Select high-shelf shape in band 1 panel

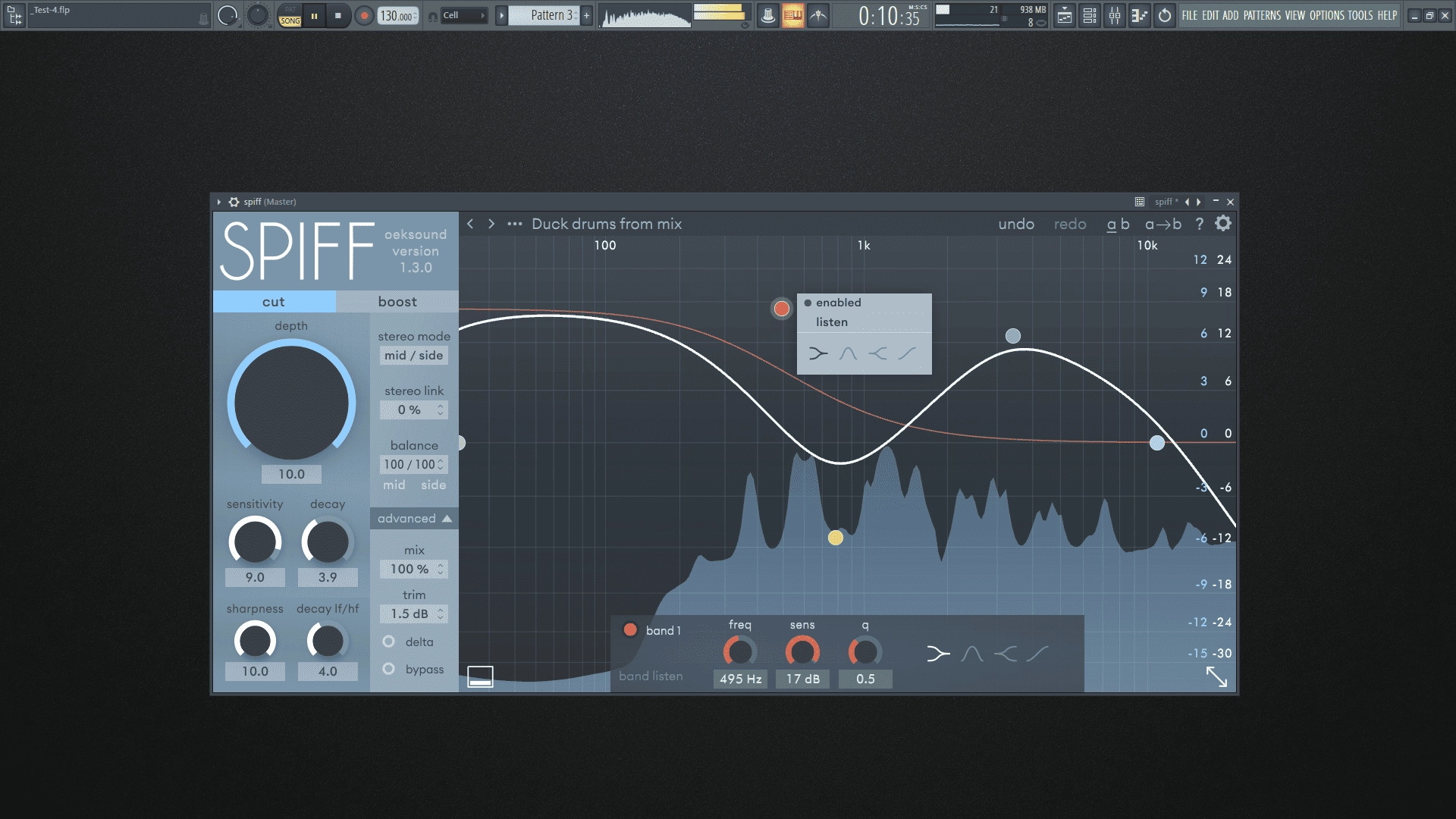(1006, 653)
